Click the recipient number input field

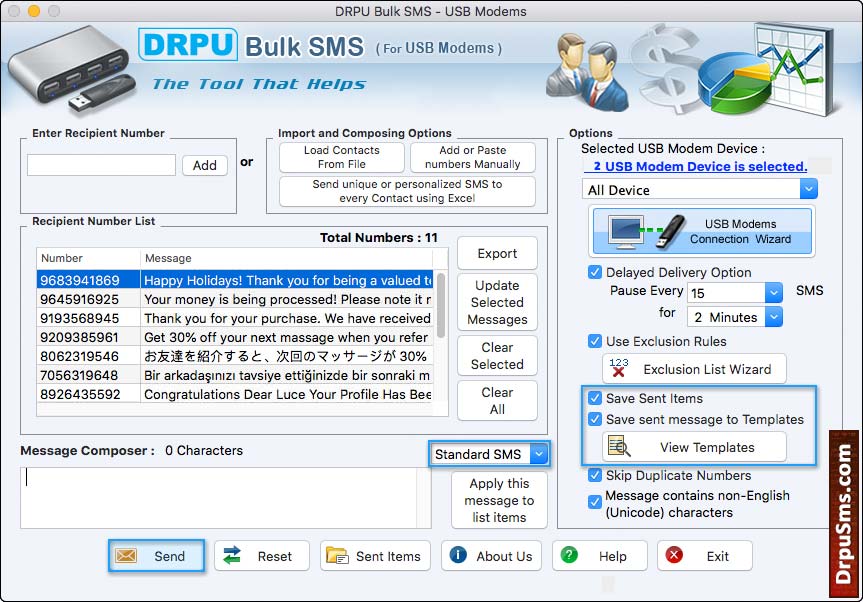click(101, 165)
